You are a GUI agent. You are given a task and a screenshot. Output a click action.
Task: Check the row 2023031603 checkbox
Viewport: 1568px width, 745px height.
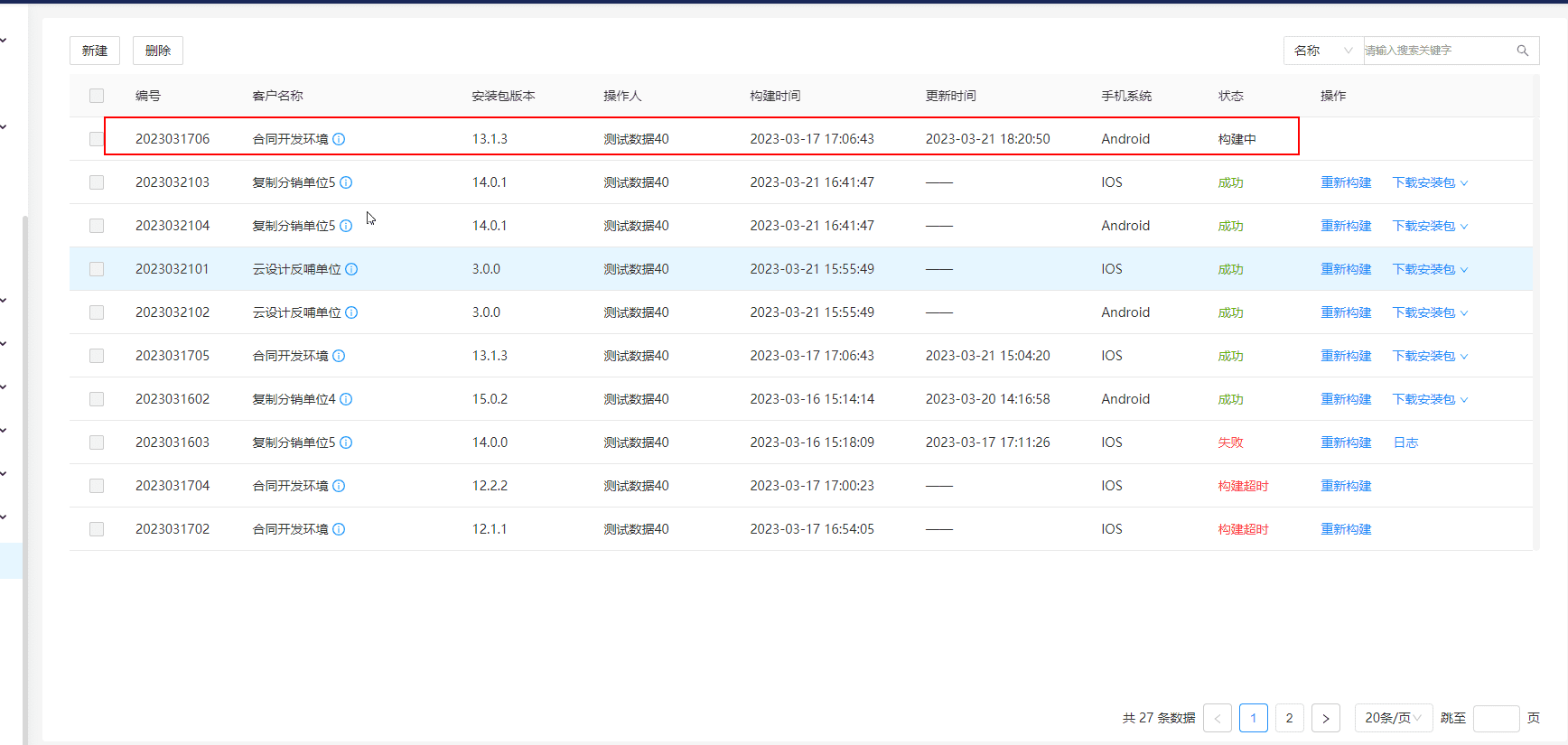click(x=97, y=442)
